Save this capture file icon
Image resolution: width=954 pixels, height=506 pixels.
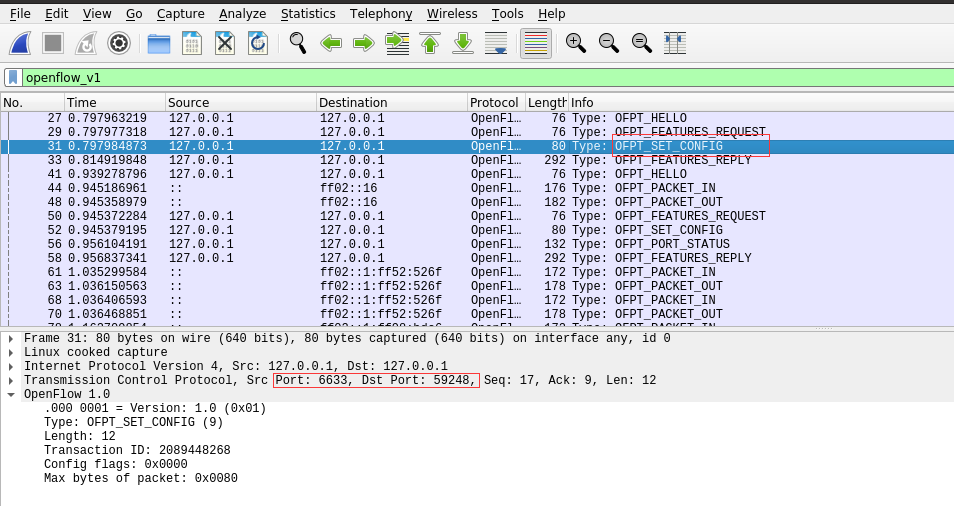tap(192, 43)
